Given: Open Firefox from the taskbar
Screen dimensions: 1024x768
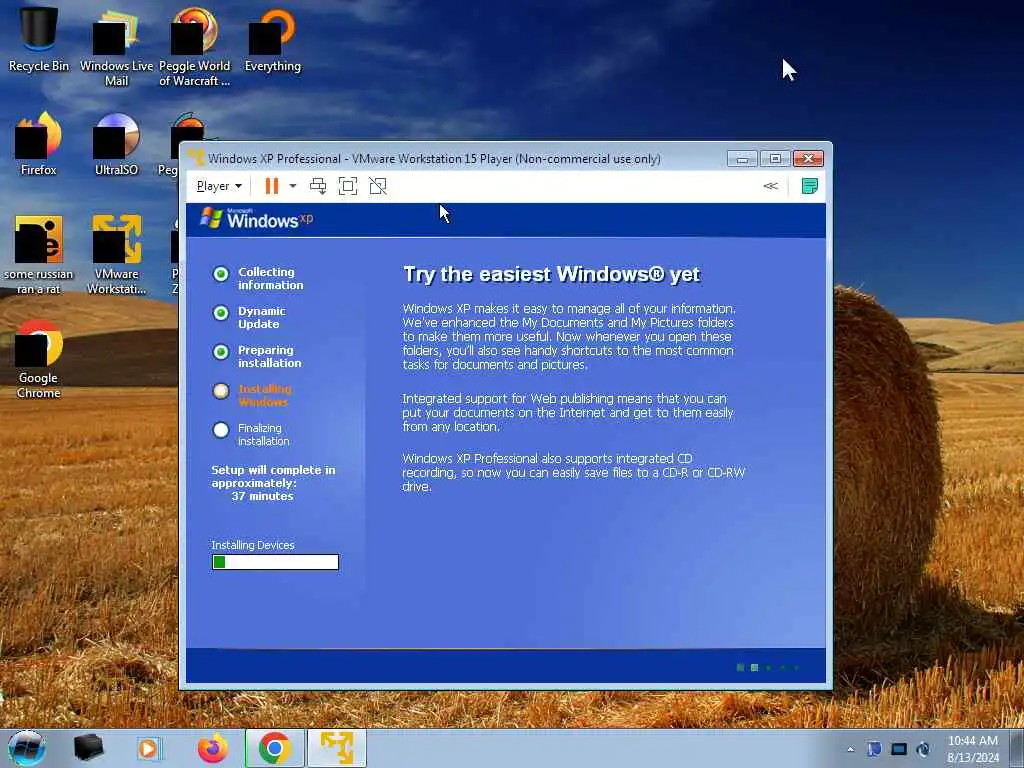Looking at the screenshot, I should tap(213, 748).
